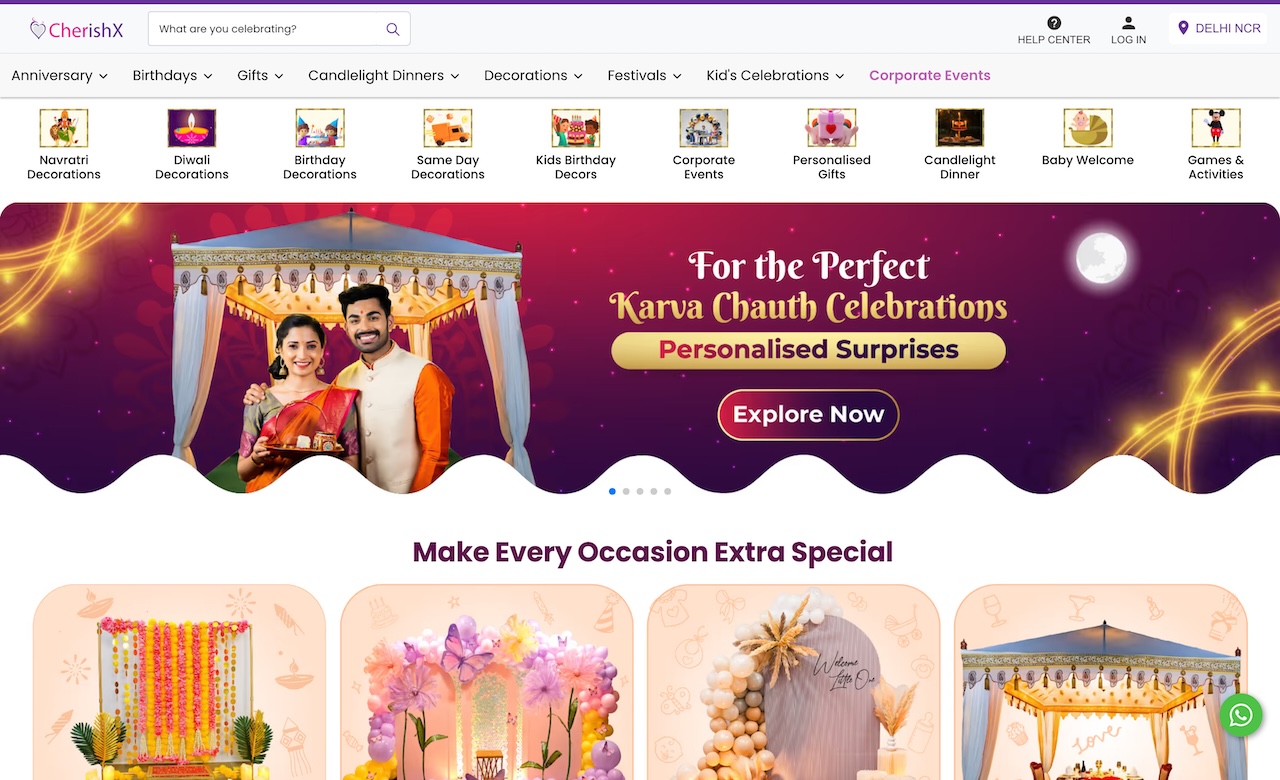This screenshot has height=780, width=1280.
Task: Change the DELHI NCR location selector
Action: coord(1219,28)
